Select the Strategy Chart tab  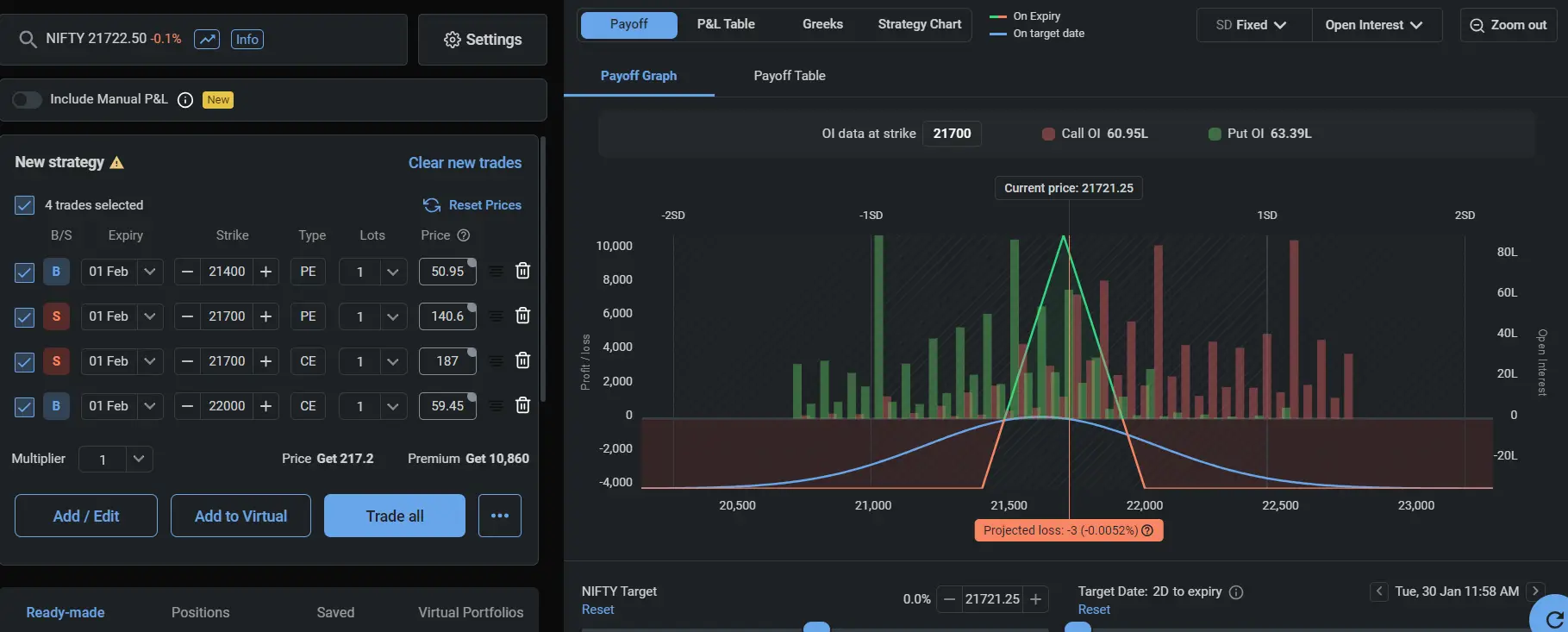920,24
